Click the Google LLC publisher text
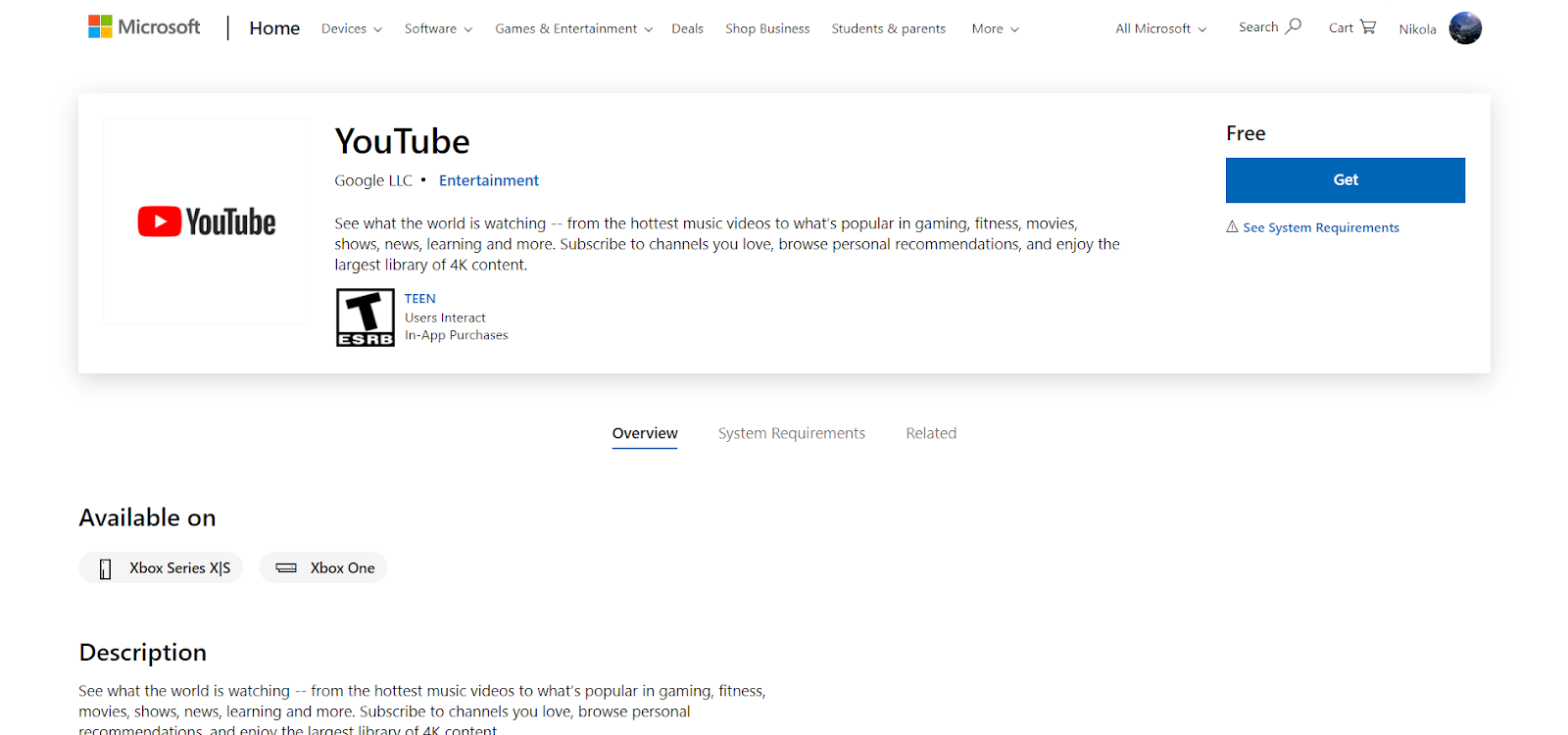 coord(373,180)
